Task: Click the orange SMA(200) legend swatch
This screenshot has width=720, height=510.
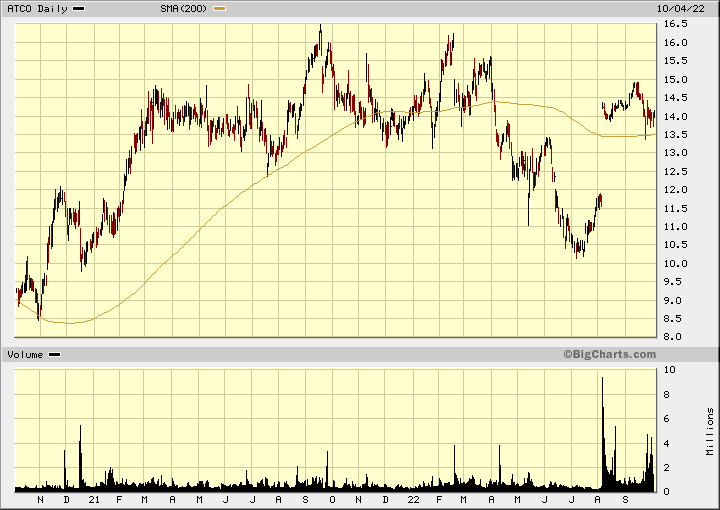Action: pos(219,9)
